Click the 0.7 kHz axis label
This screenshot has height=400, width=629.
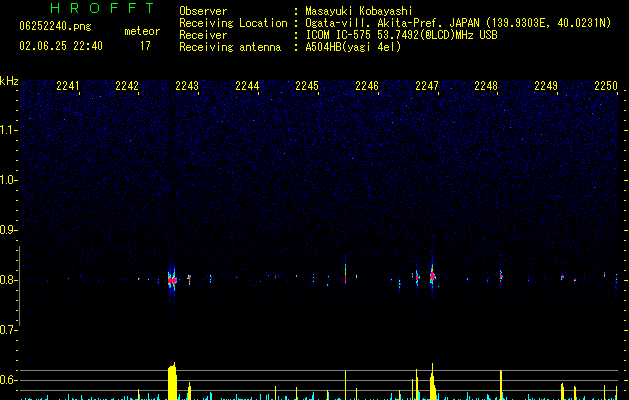coord(8,330)
